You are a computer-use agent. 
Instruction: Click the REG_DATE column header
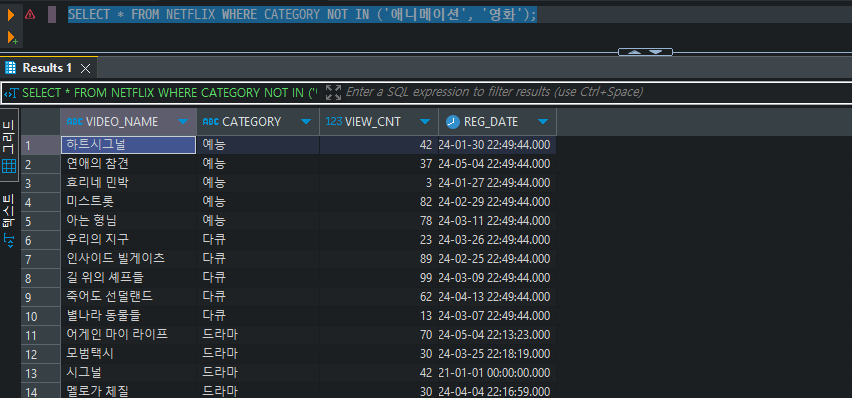coord(497,122)
